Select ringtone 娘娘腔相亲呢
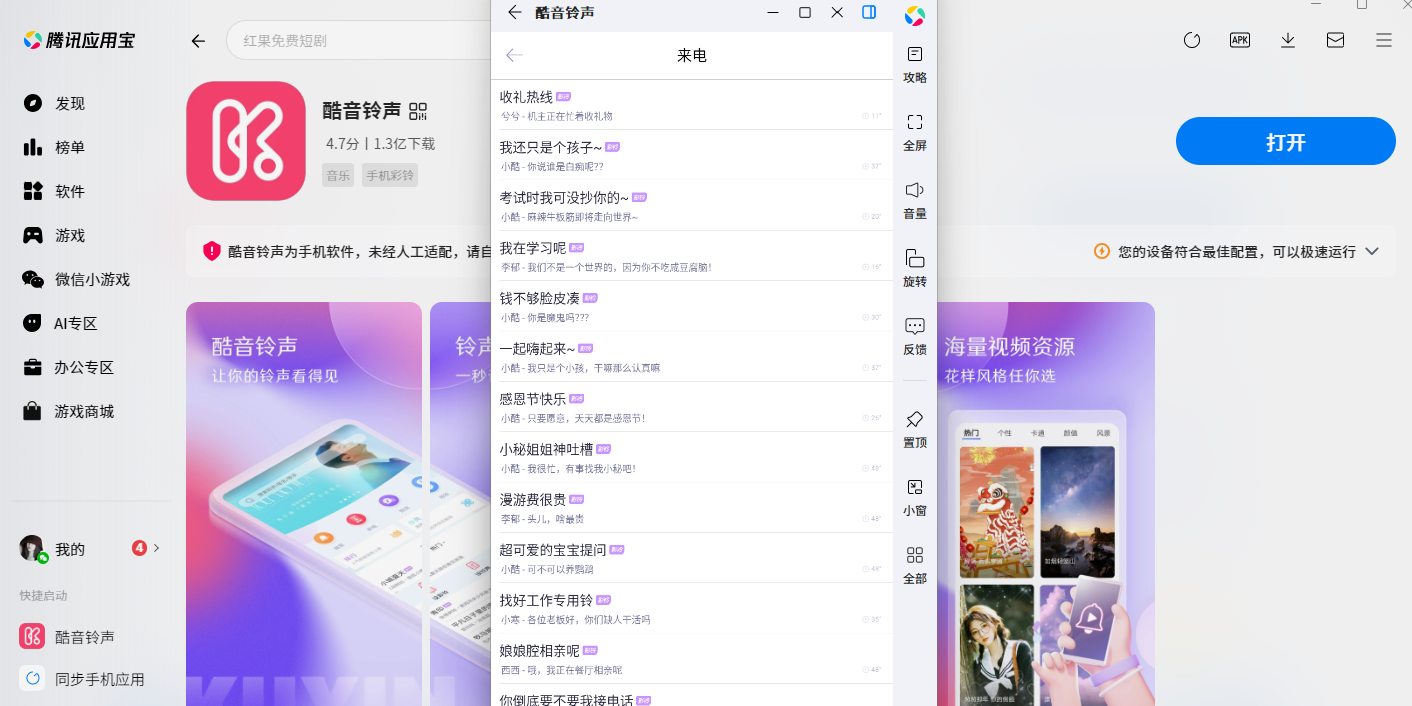 coord(692,659)
